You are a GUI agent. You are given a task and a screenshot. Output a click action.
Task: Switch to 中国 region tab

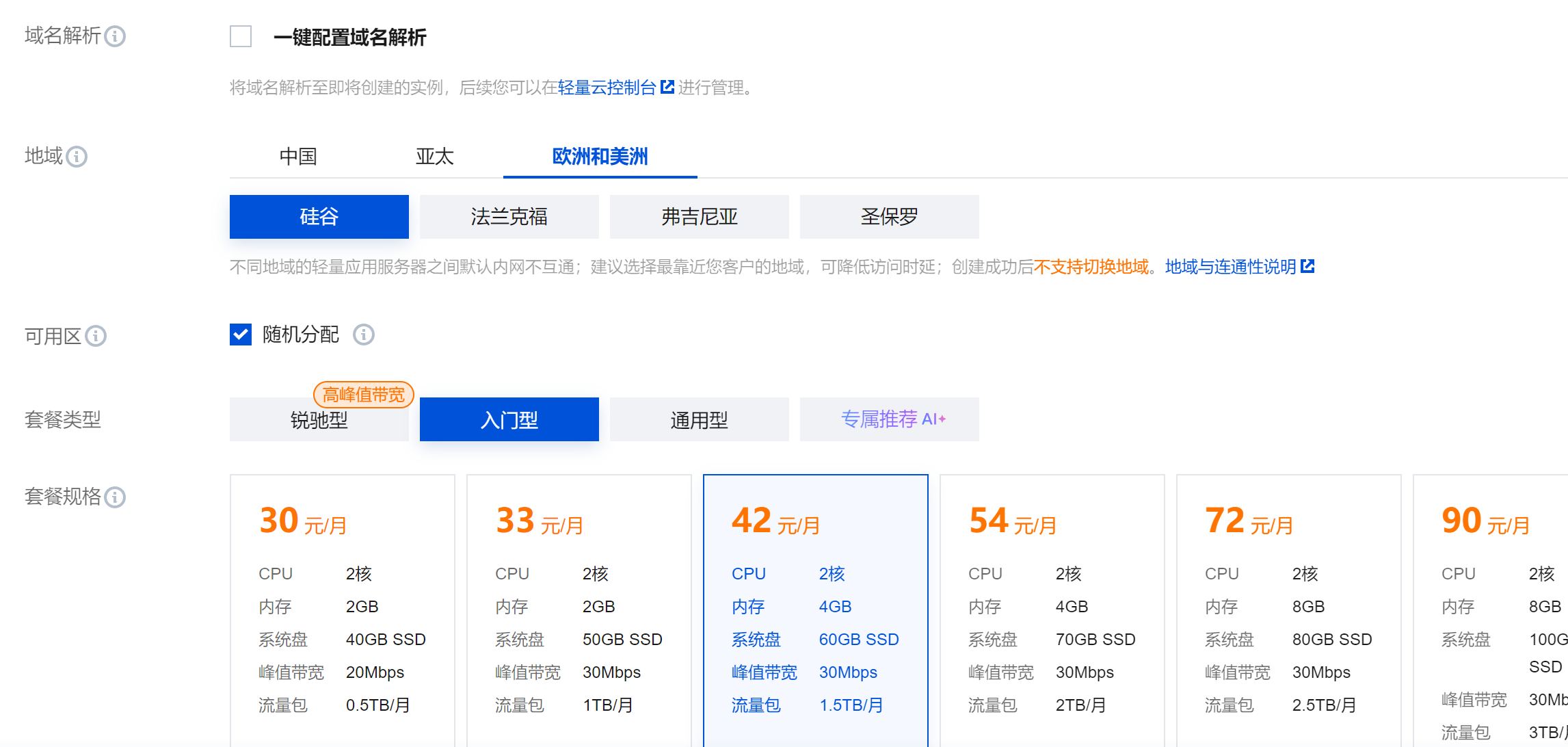pos(298,157)
